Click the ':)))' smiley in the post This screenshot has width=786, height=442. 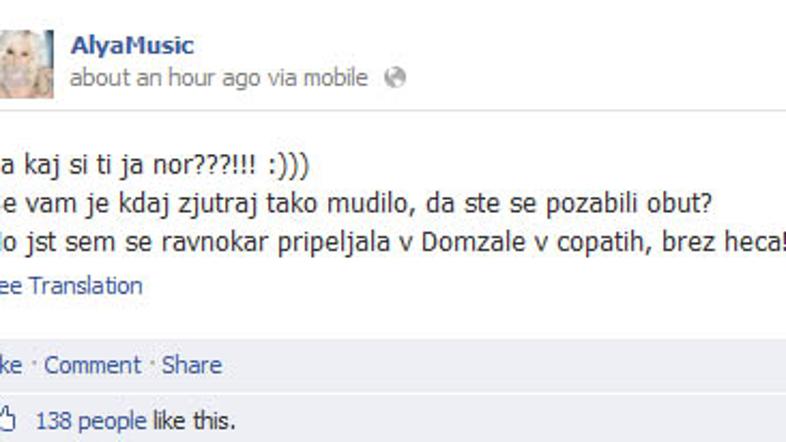coord(289,165)
